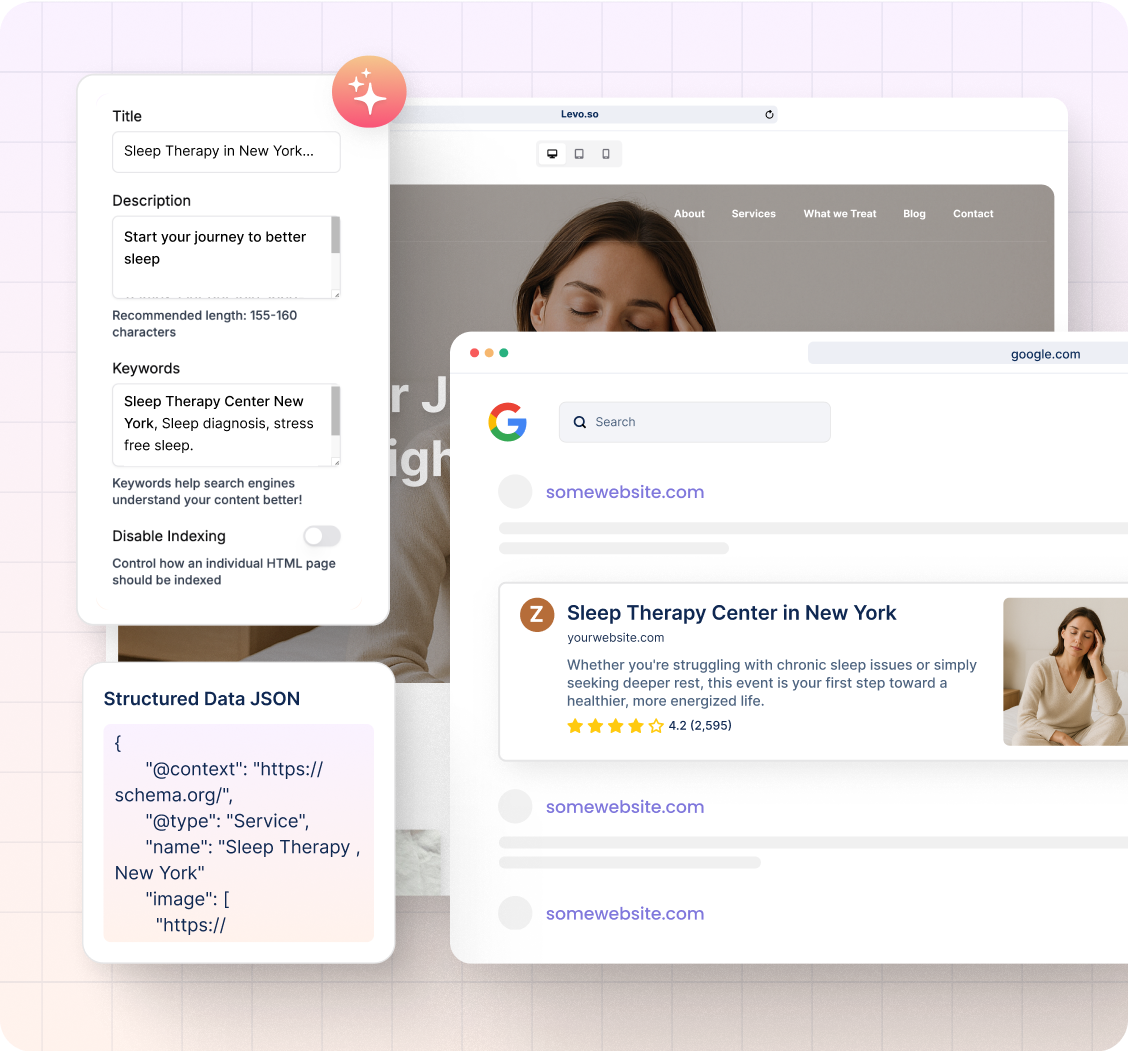Click the AI sparkle icon button

click(369, 92)
